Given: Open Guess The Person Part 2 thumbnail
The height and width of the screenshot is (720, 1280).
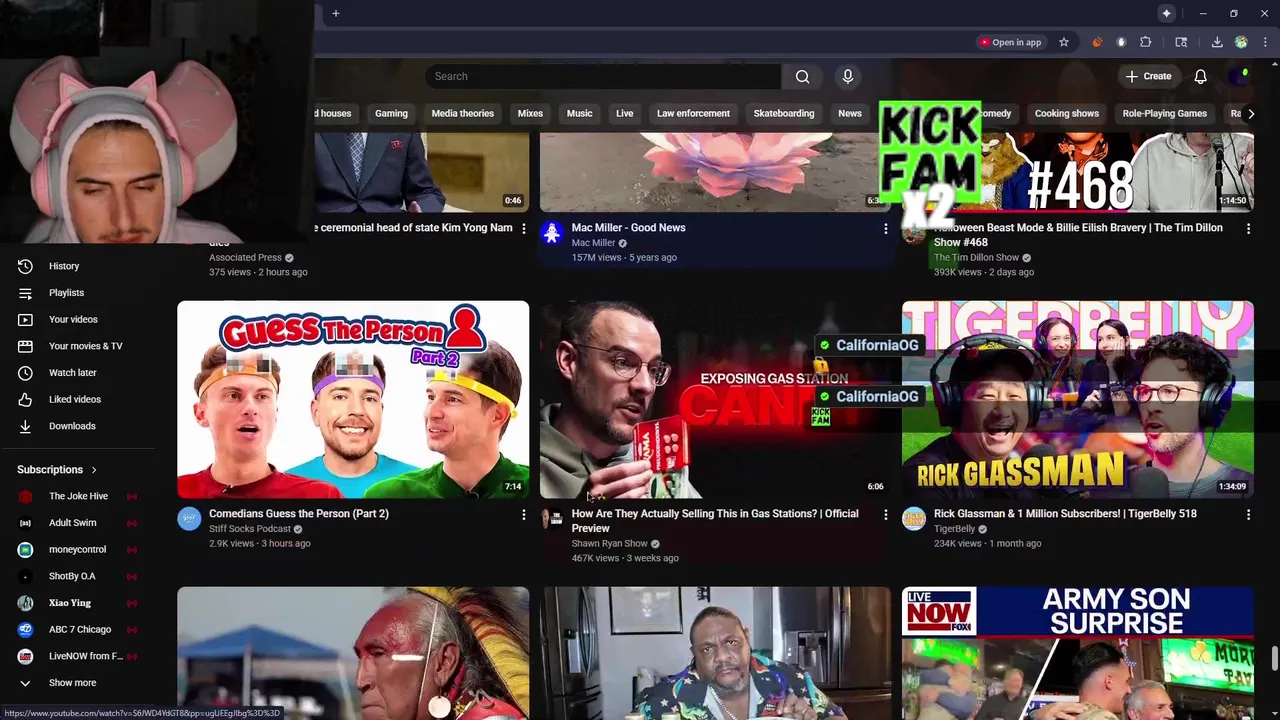Looking at the screenshot, I should 353,399.
